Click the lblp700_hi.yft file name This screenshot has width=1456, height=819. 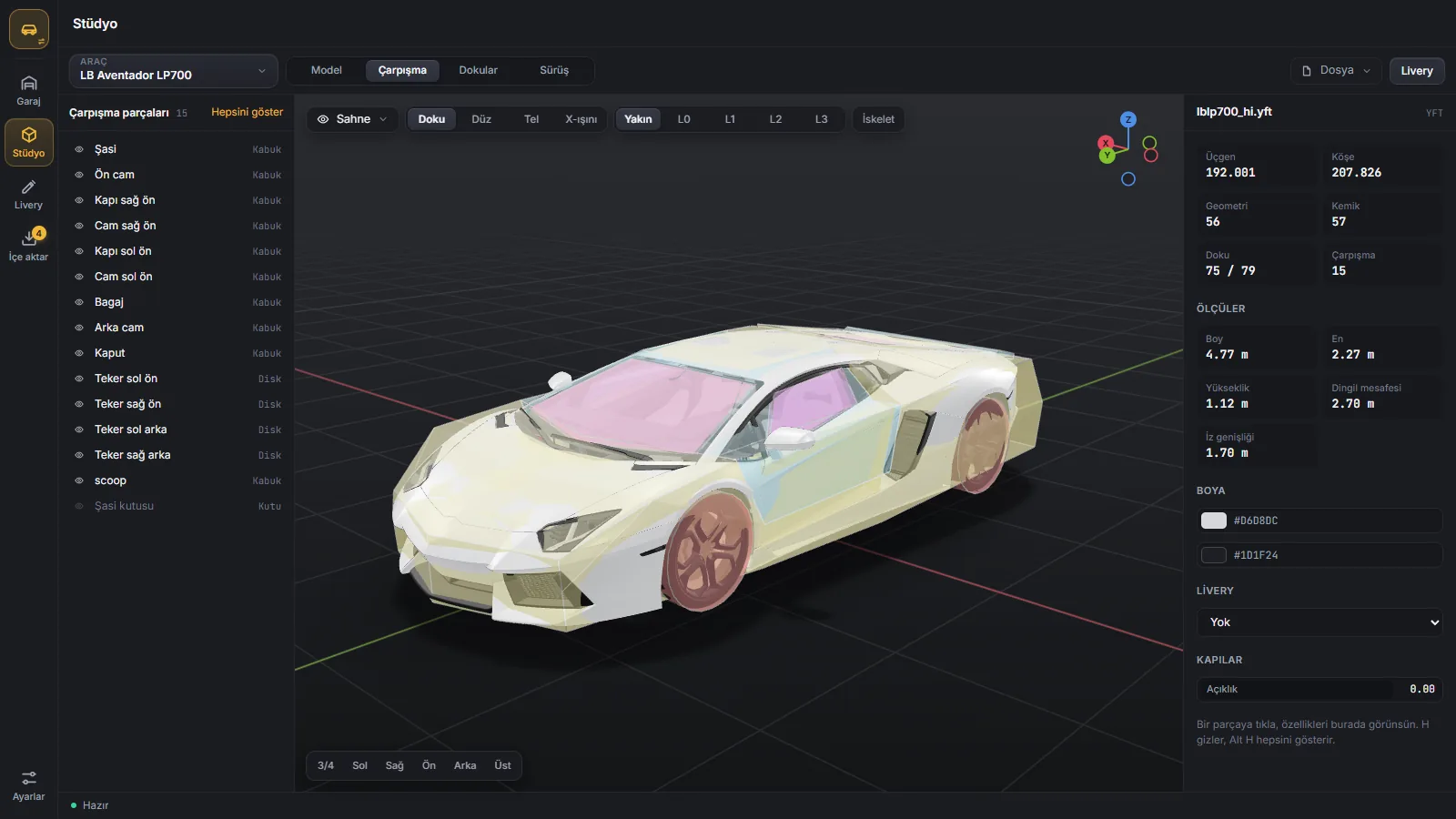point(1233,112)
